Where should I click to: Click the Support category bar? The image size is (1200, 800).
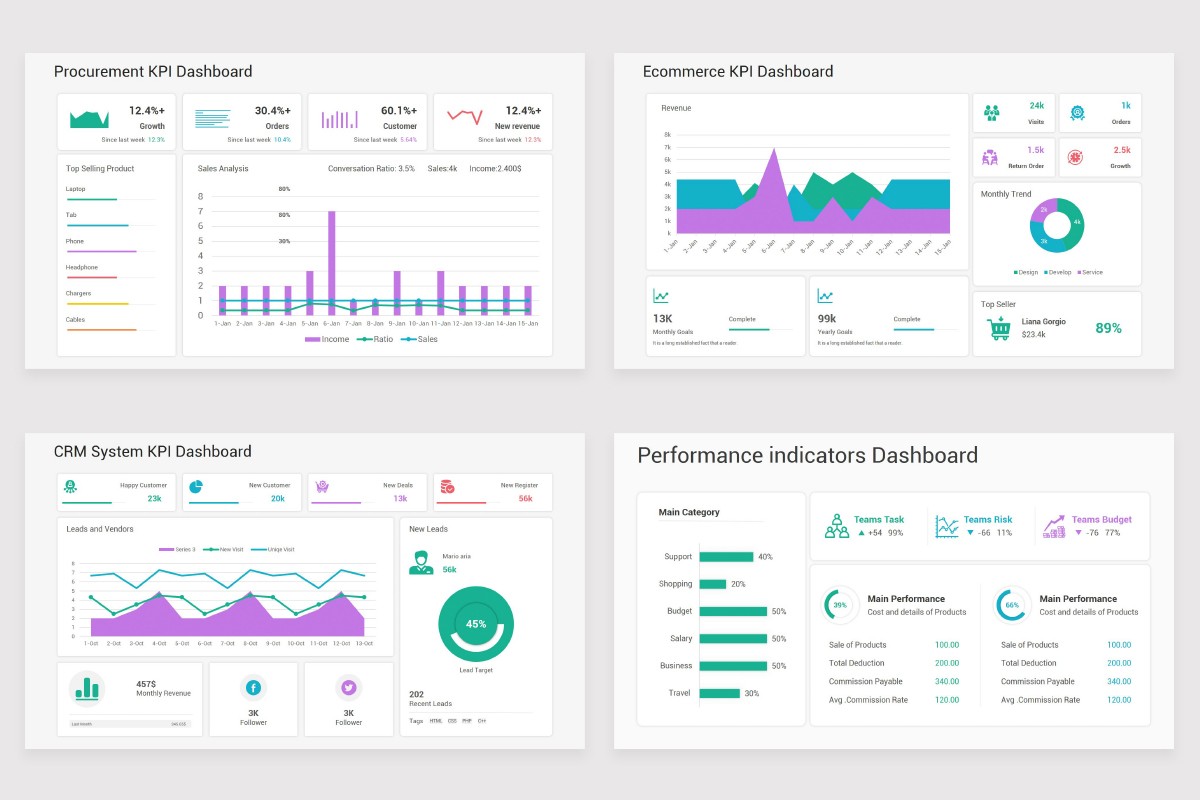(726, 557)
